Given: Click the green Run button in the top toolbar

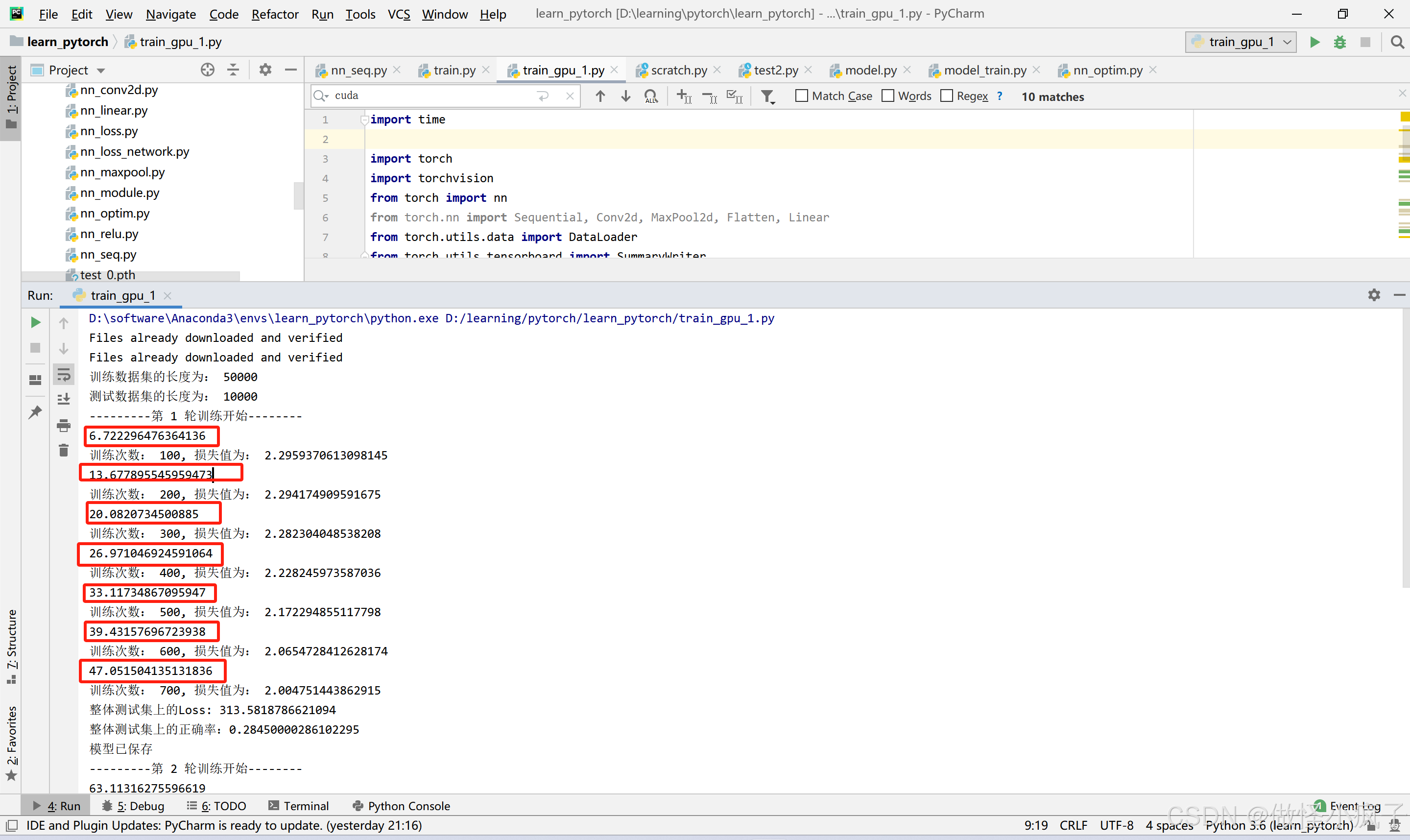Looking at the screenshot, I should coord(1314,43).
